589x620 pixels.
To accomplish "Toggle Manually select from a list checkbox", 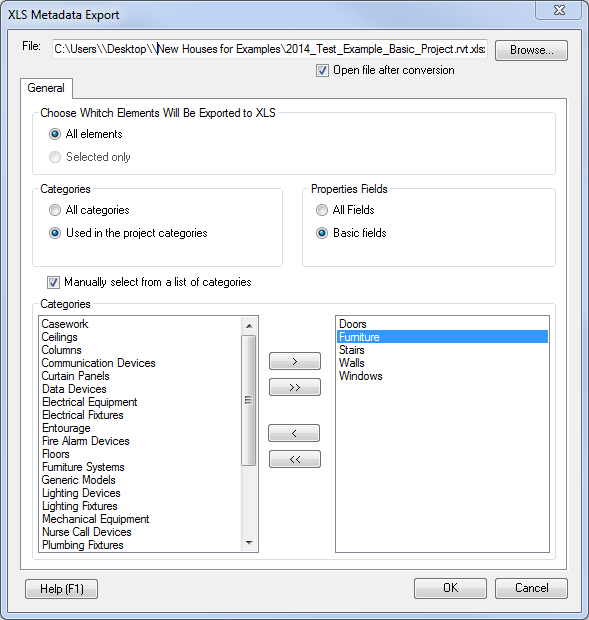I will coord(53,282).
